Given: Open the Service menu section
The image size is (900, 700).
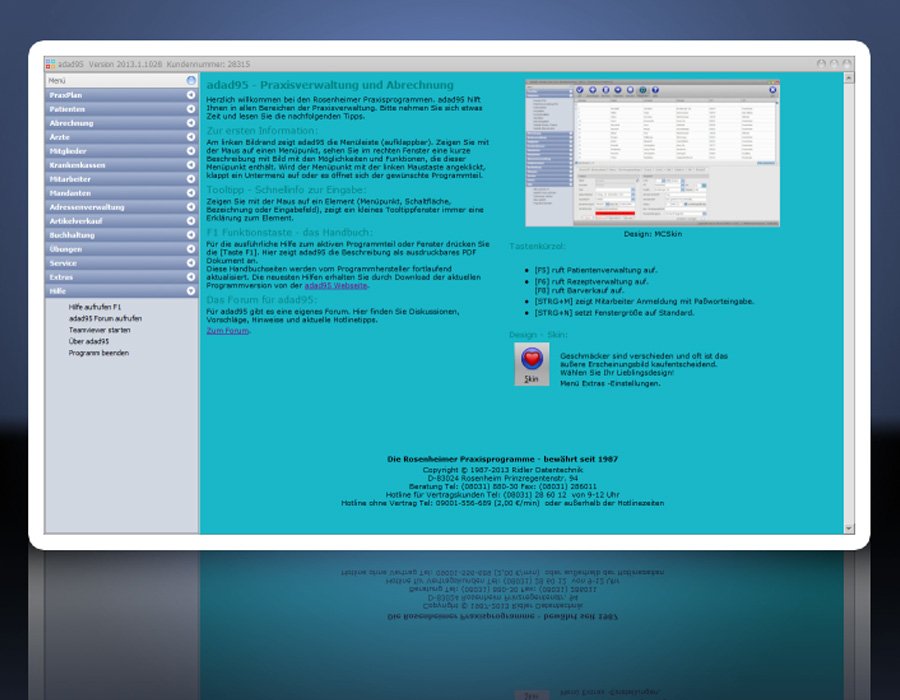Looking at the screenshot, I should point(122,263).
